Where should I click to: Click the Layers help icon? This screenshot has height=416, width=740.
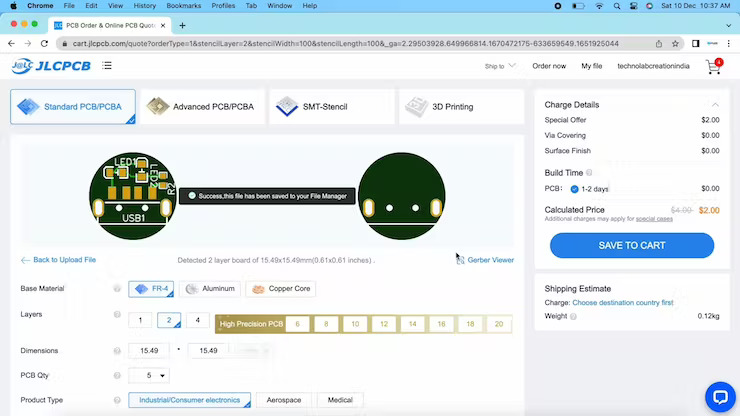(117, 314)
